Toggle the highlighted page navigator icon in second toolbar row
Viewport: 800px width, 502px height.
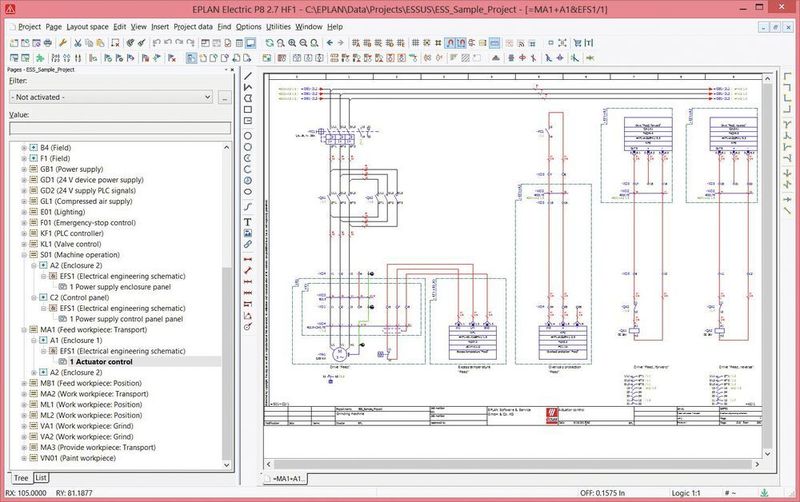pyautogui.click(x=191, y=58)
